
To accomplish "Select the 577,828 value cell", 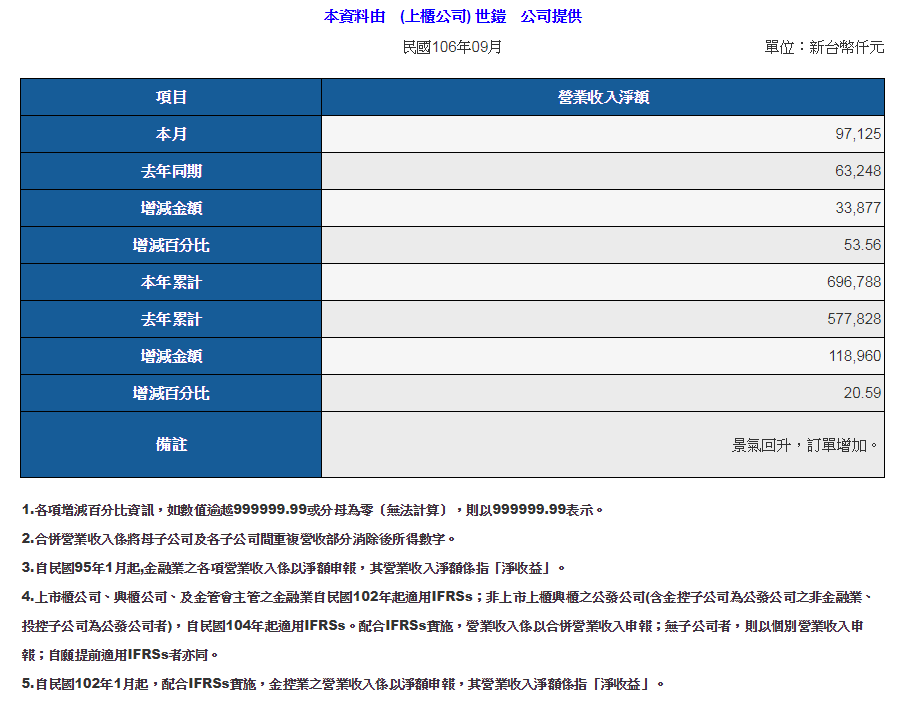I will pos(854,319).
